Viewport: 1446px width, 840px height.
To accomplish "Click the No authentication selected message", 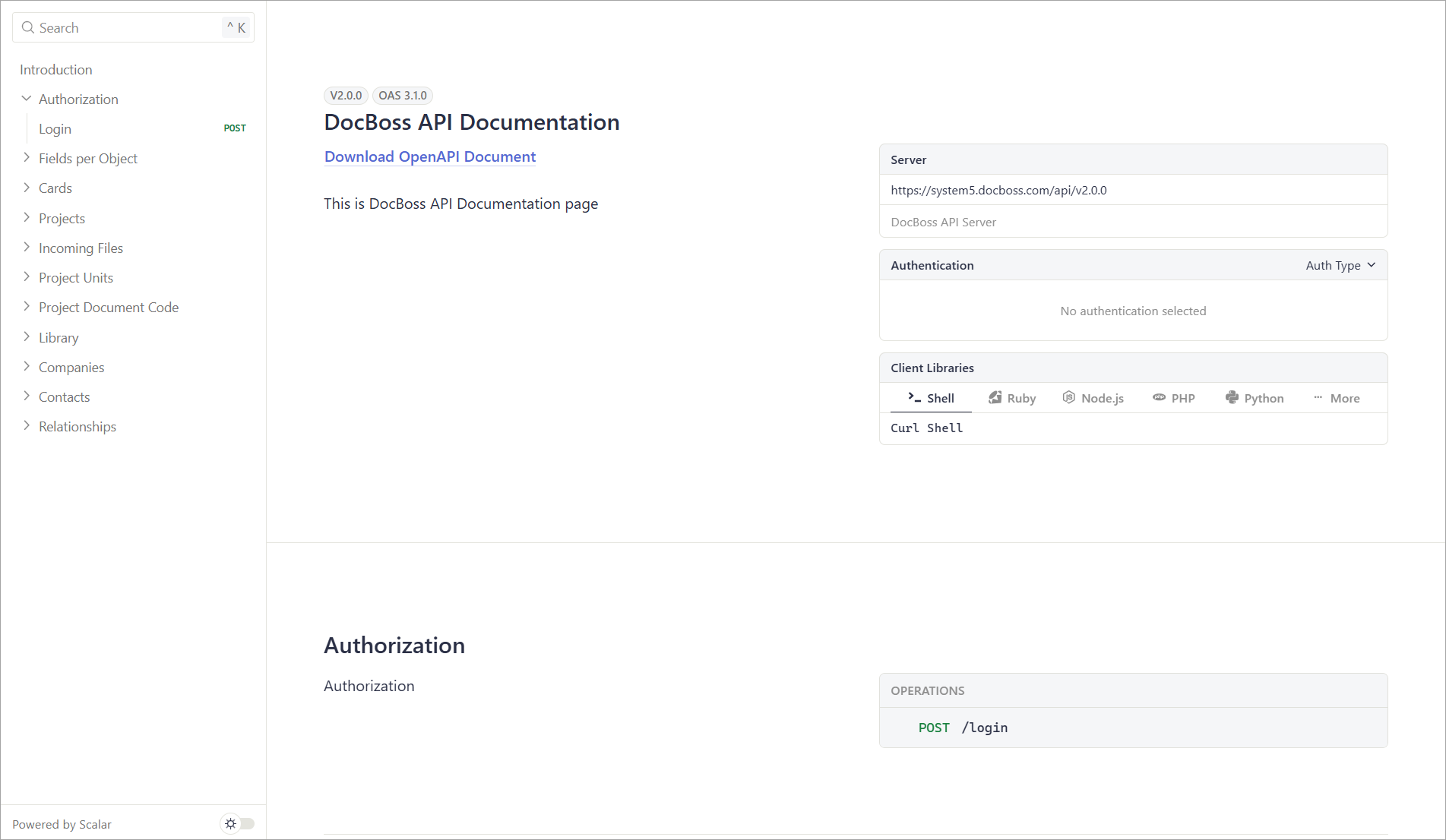I will click(x=1133, y=311).
